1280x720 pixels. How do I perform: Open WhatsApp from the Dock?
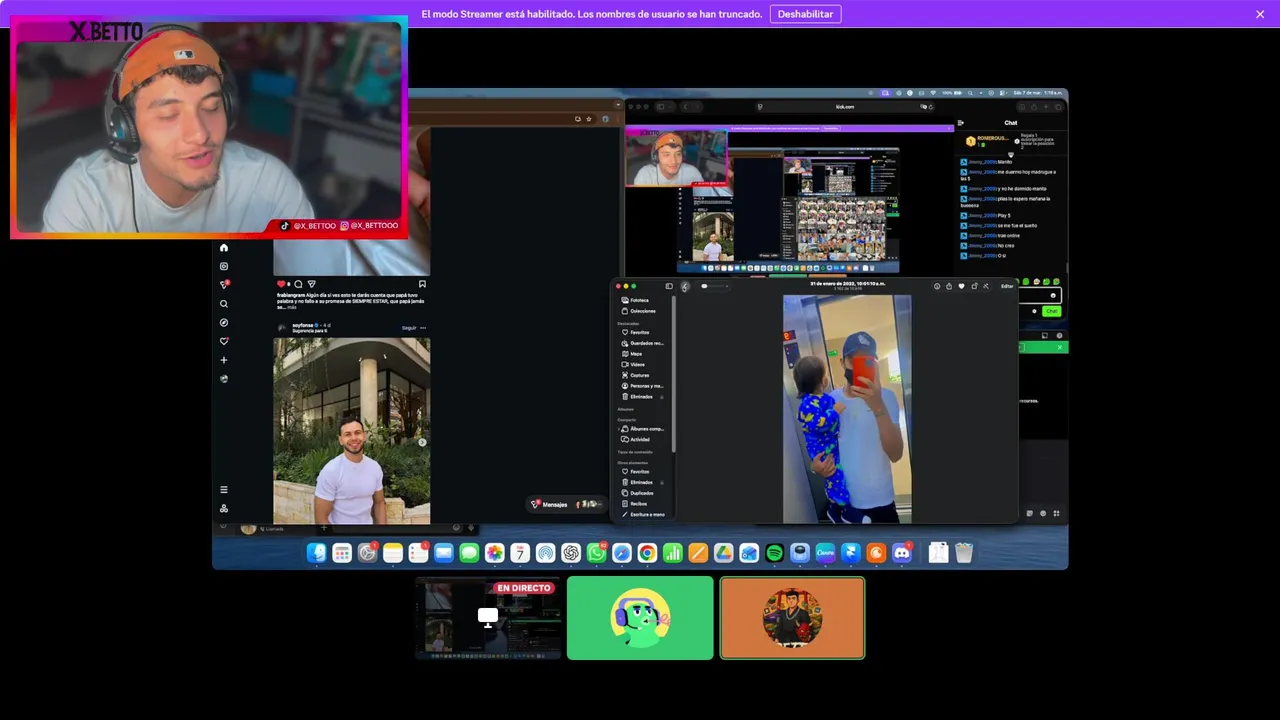click(x=597, y=553)
